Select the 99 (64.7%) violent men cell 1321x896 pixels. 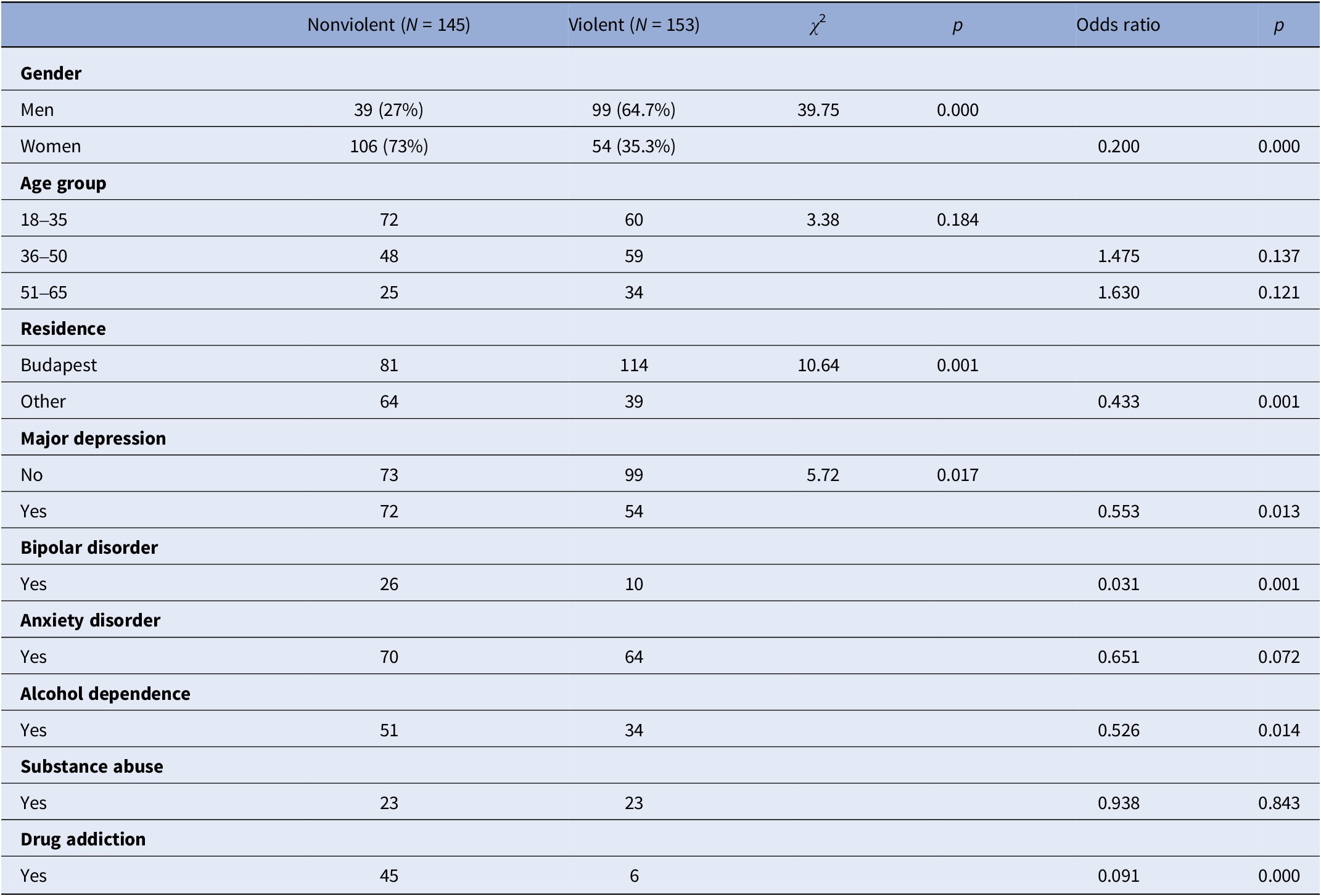[x=633, y=110]
